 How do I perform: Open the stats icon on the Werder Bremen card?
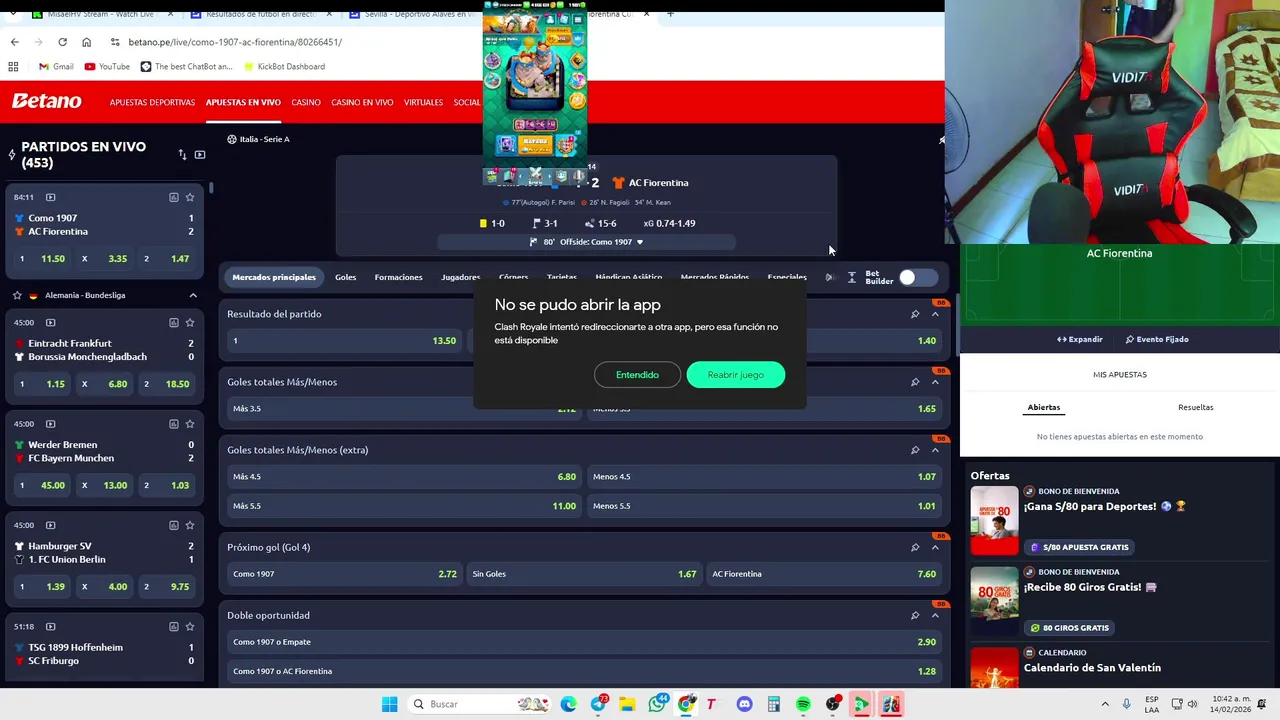174,424
